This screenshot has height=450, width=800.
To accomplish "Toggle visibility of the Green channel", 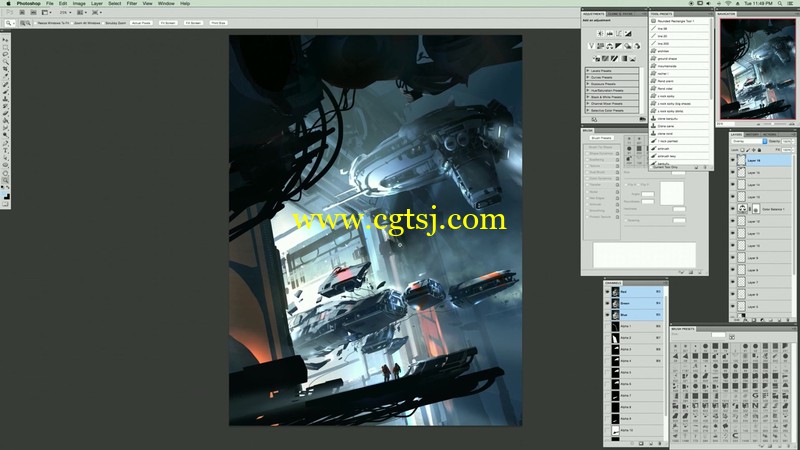I will pos(607,303).
